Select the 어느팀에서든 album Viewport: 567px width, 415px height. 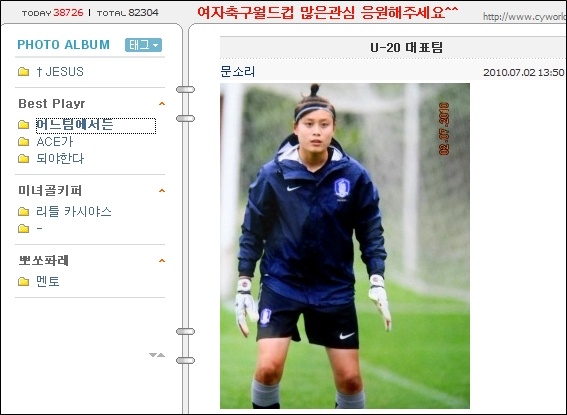pyautogui.click(x=74, y=125)
